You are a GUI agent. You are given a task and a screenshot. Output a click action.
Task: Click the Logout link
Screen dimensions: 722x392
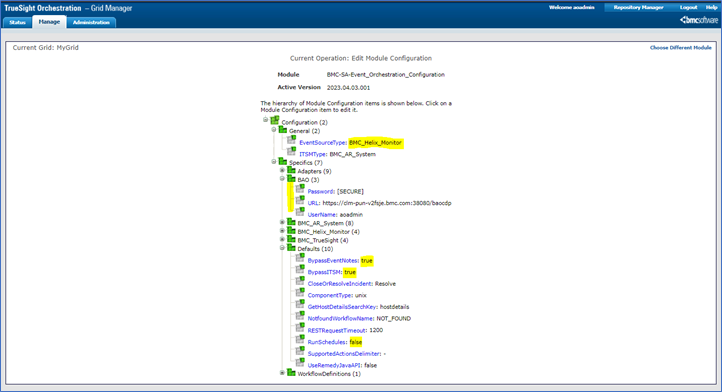tap(688, 7)
